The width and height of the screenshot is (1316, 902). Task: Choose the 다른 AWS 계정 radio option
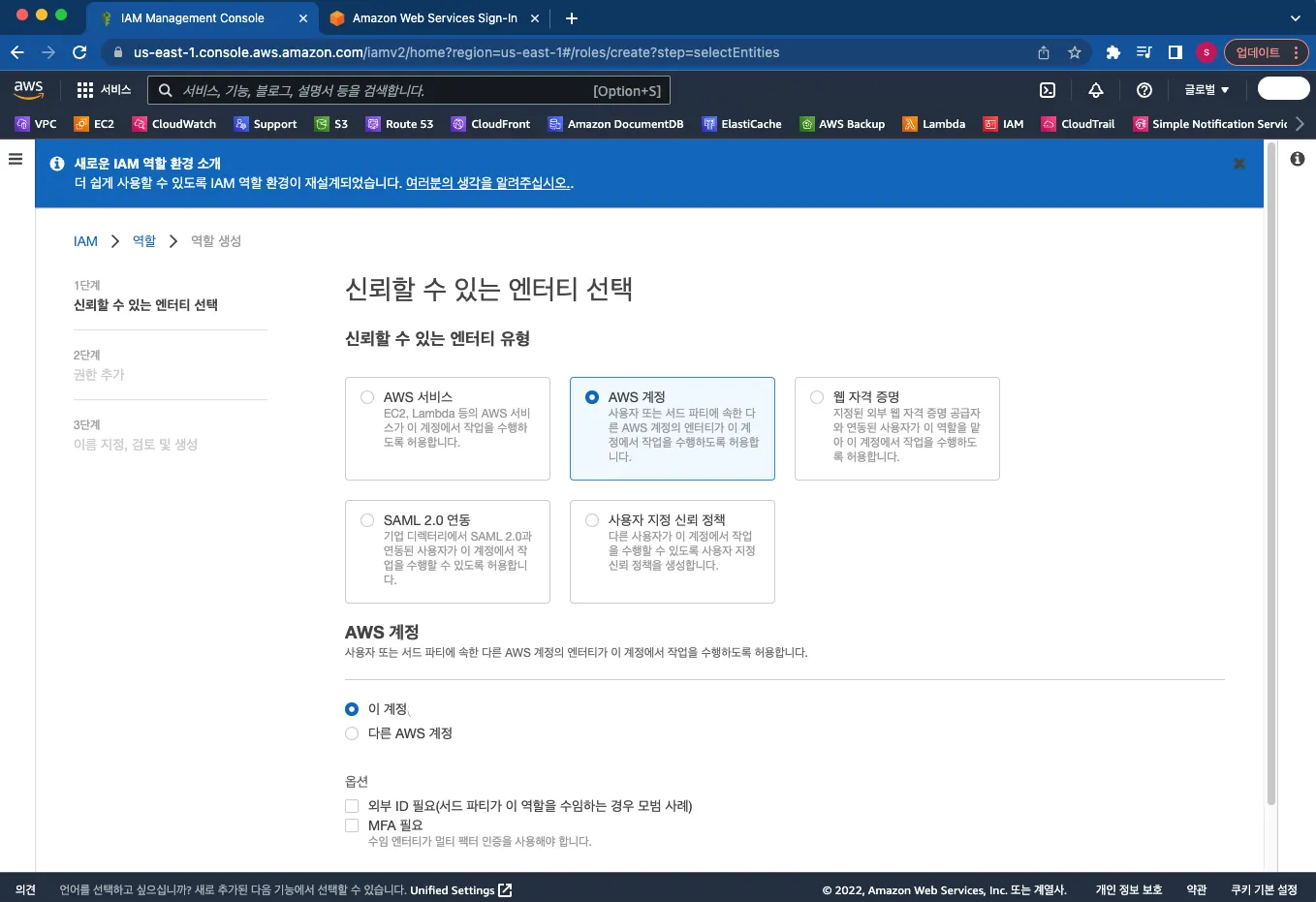click(x=352, y=733)
